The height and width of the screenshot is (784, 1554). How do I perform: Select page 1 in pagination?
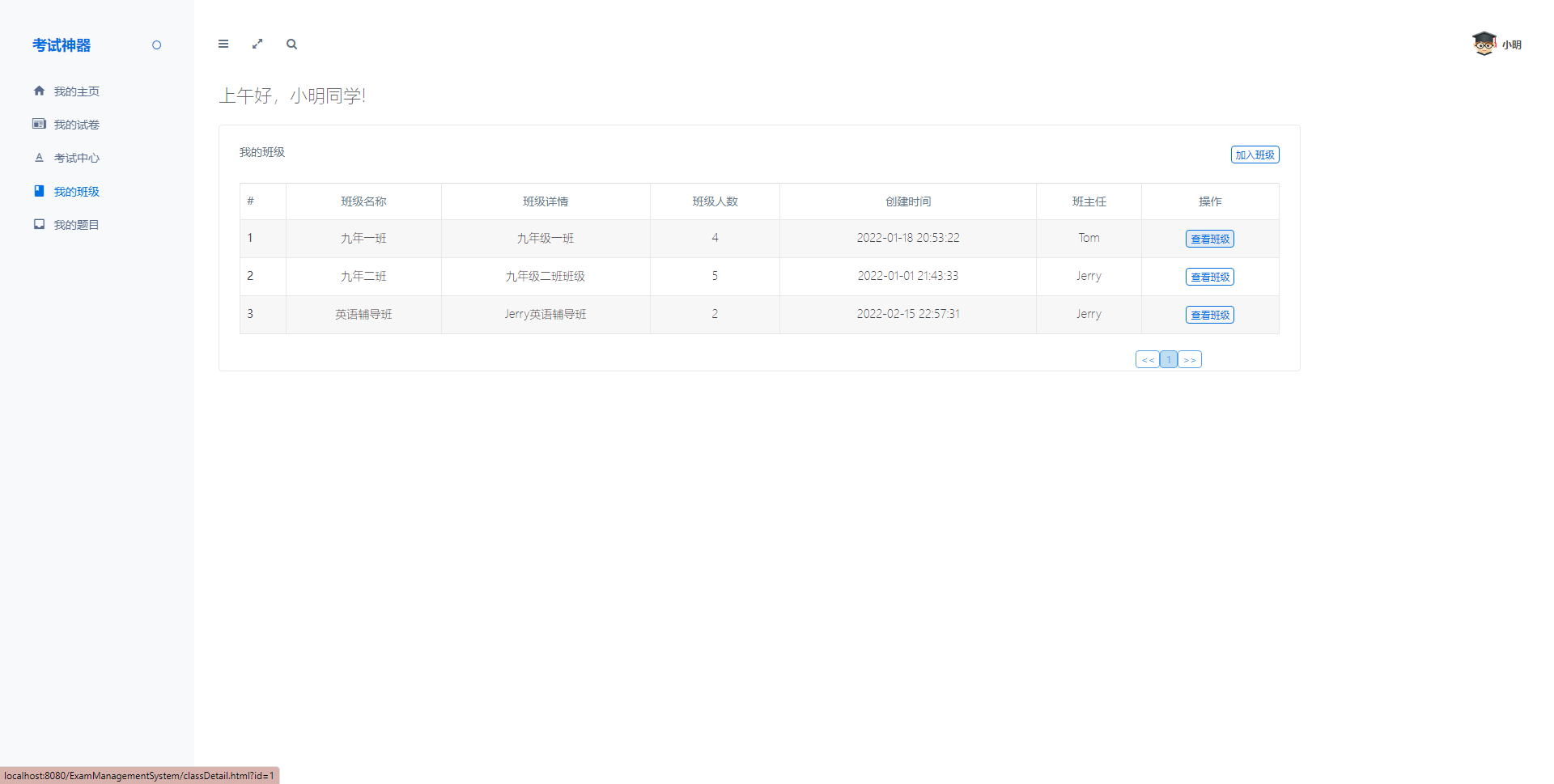1169,359
